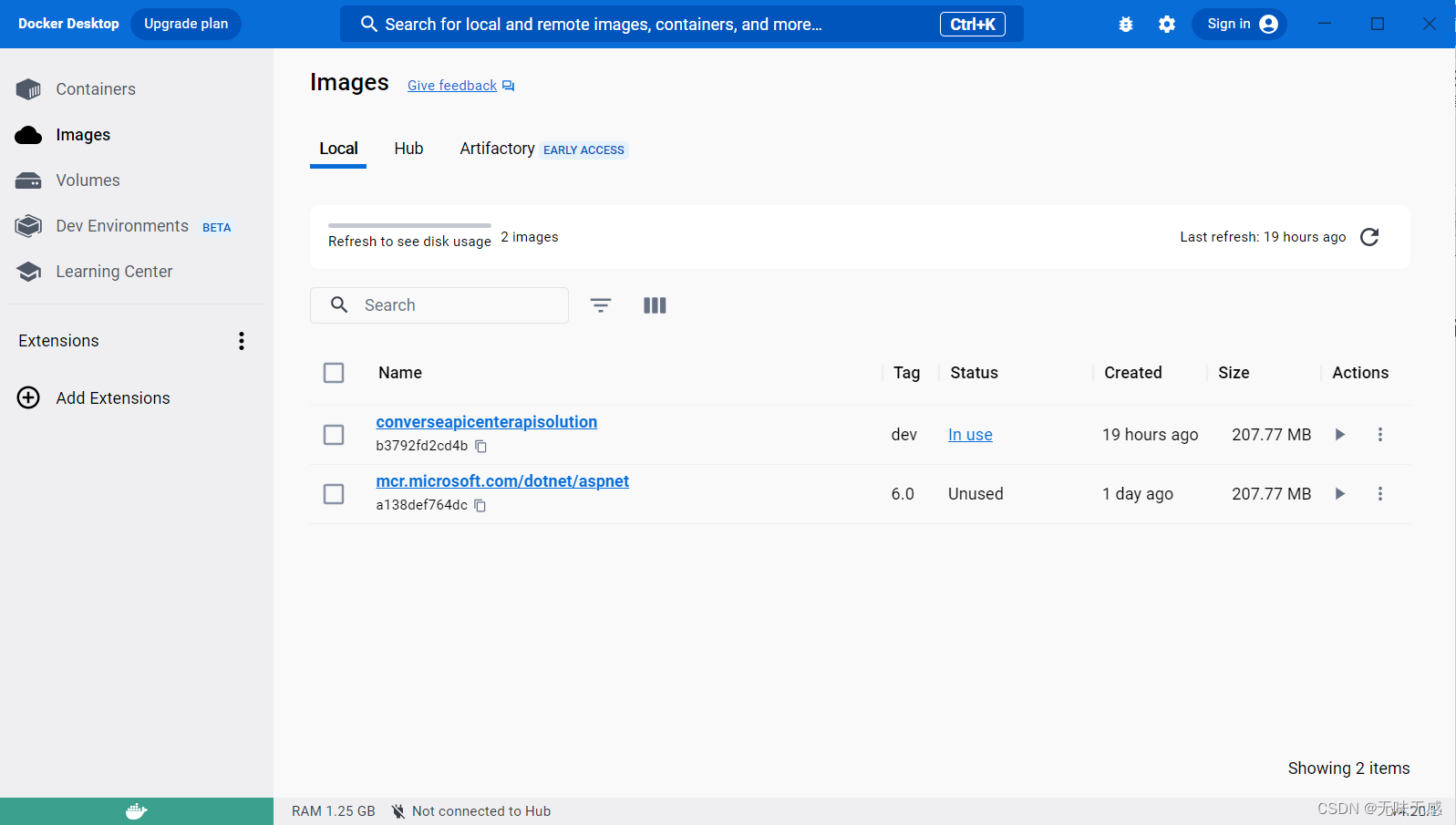Open the troubleshoot bug icon

coord(1126,25)
